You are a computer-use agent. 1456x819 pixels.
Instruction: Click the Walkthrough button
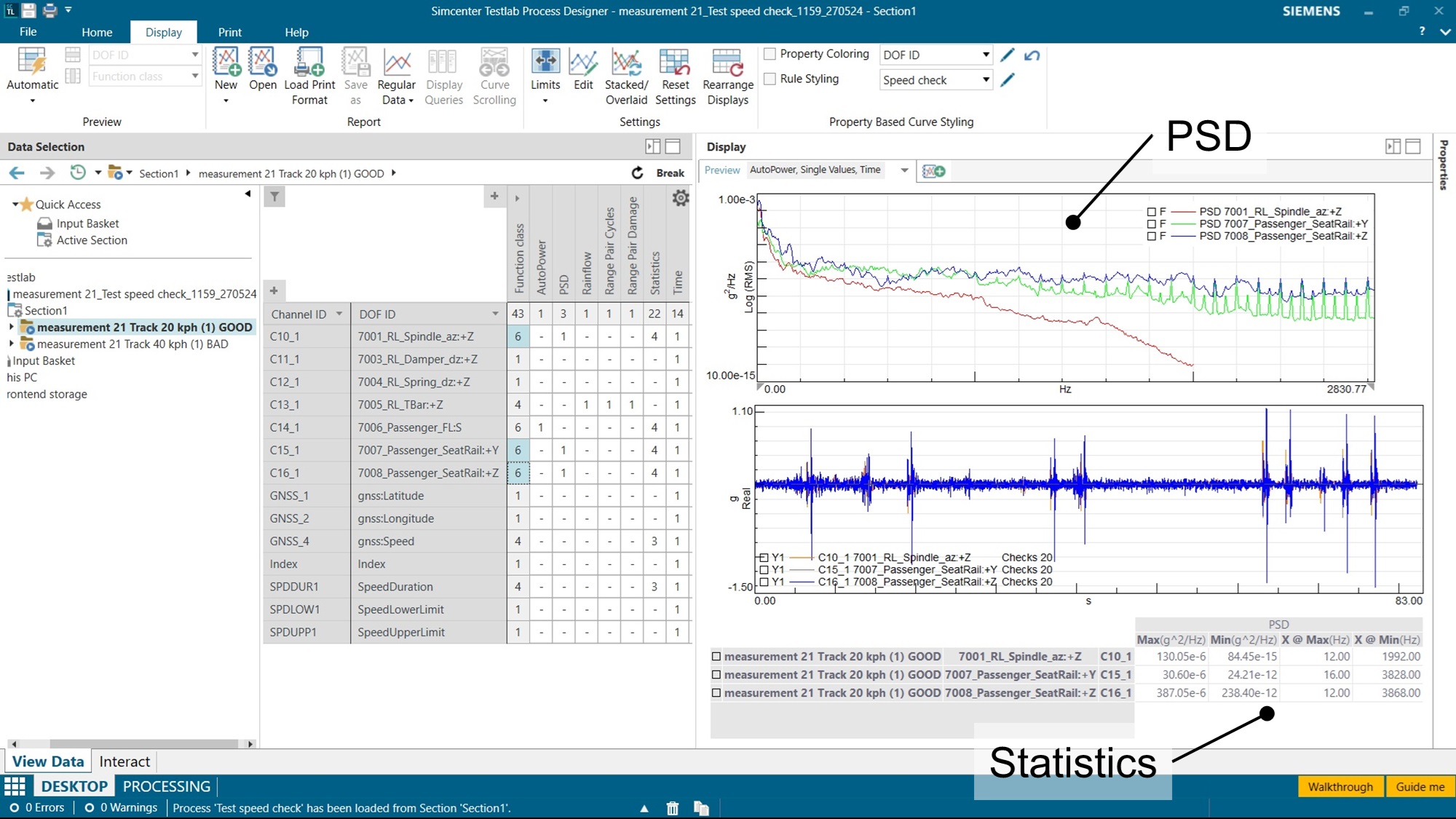(1340, 787)
